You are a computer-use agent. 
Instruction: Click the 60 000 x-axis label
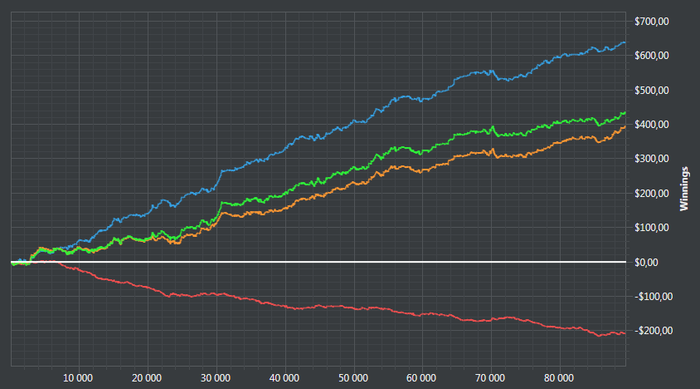pos(421,378)
